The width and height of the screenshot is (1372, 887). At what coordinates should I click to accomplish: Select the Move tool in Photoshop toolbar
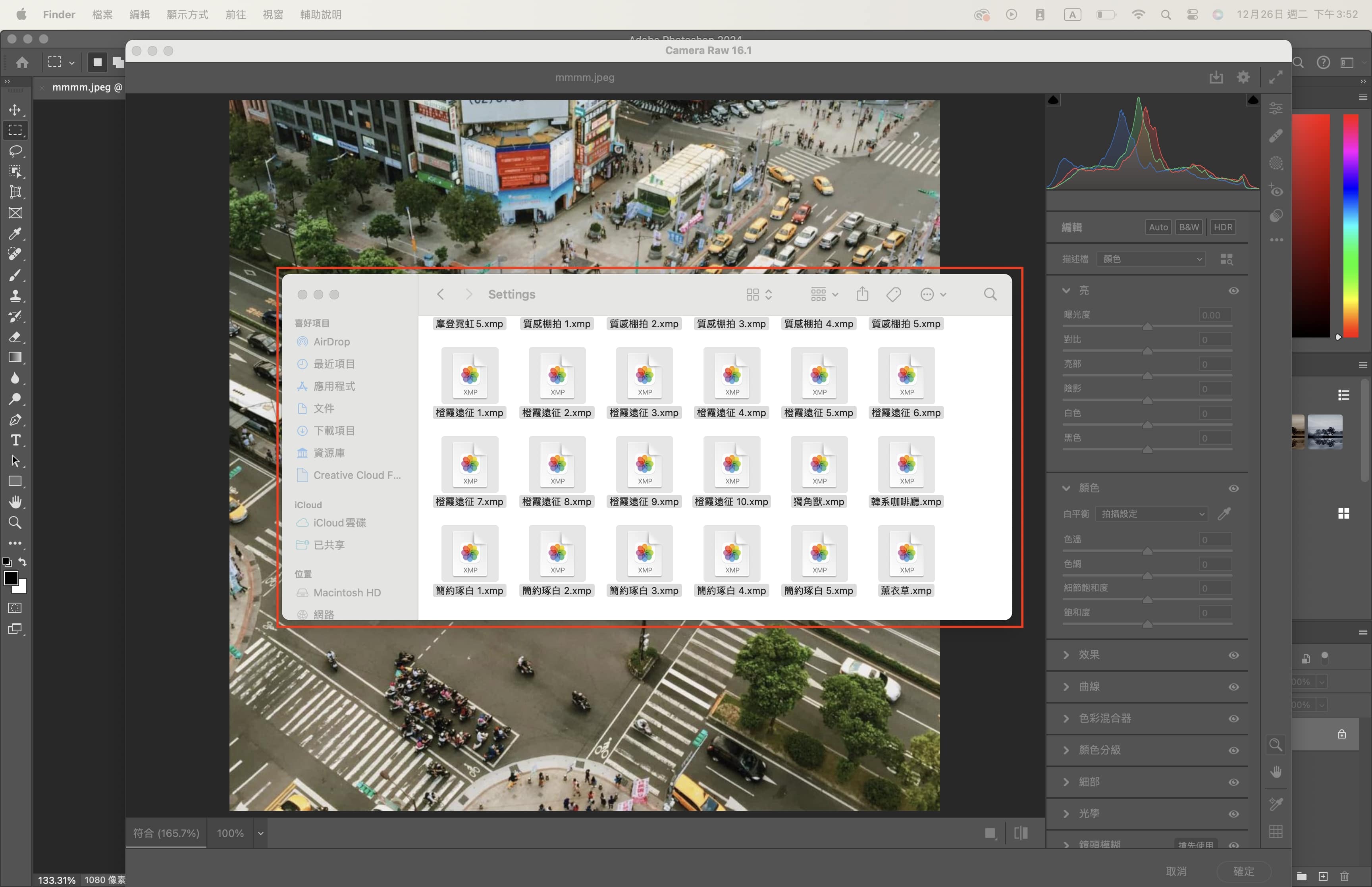point(15,110)
